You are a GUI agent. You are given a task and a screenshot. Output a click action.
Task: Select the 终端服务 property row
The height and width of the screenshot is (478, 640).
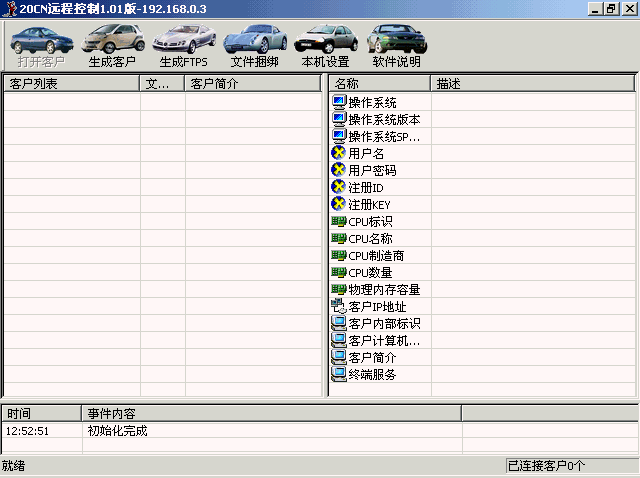pos(372,374)
